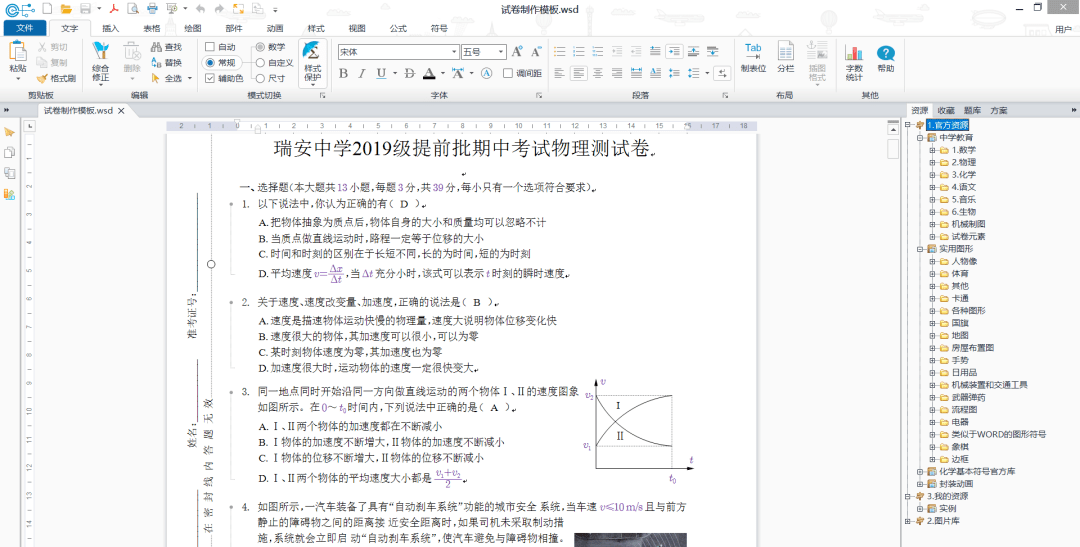The width and height of the screenshot is (1080, 547).
Task: Open the 字数统计 word count tool
Action: 854,61
